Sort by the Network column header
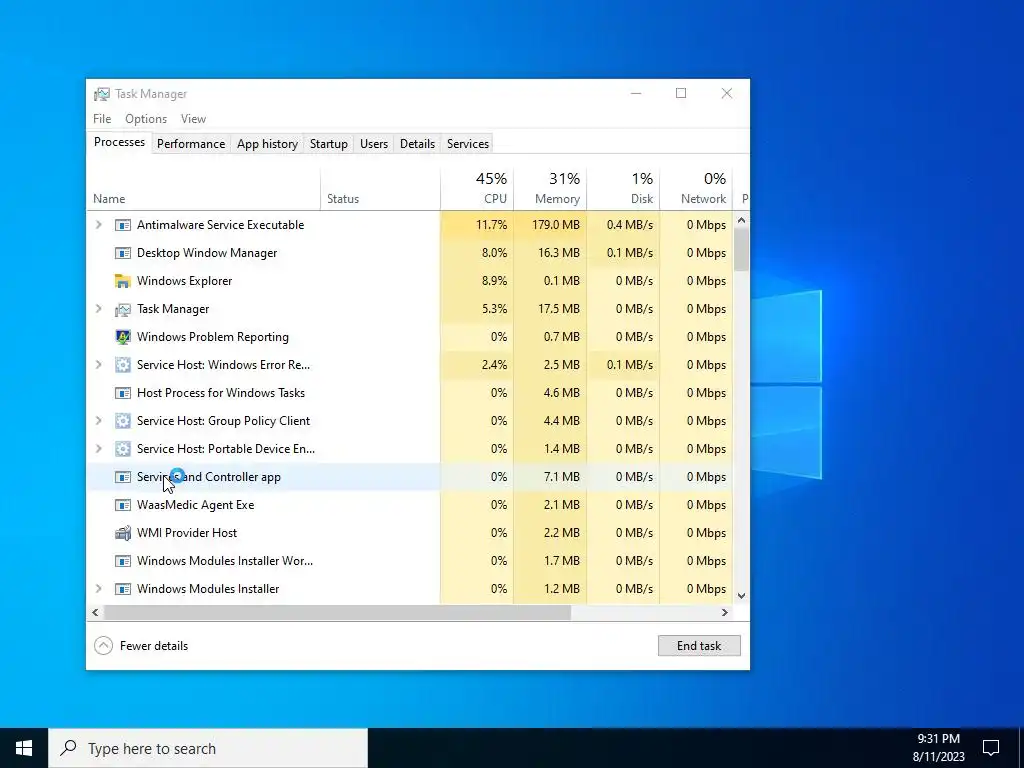The image size is (1024, 768). pyautogui.click(x=697, y=189)
